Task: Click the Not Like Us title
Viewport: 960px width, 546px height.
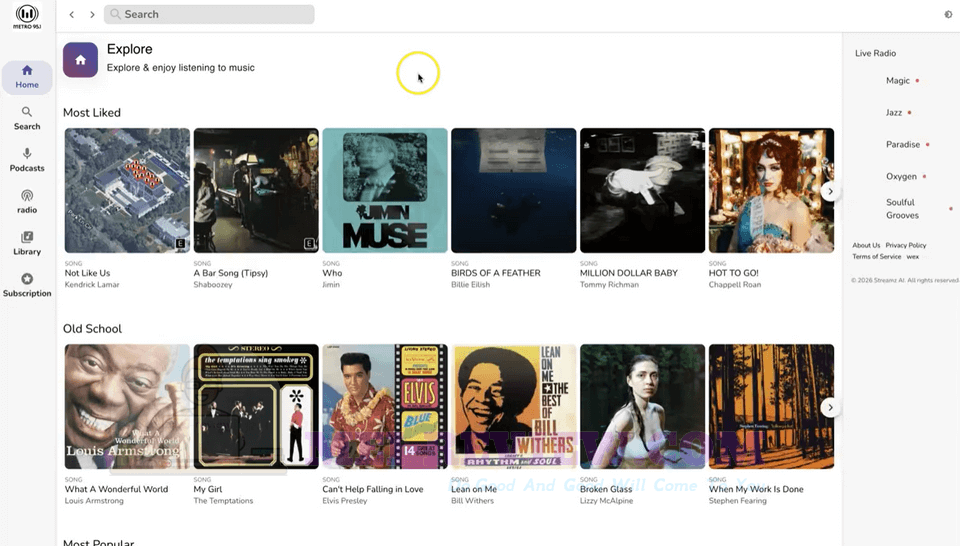Action: coord(88,273)
